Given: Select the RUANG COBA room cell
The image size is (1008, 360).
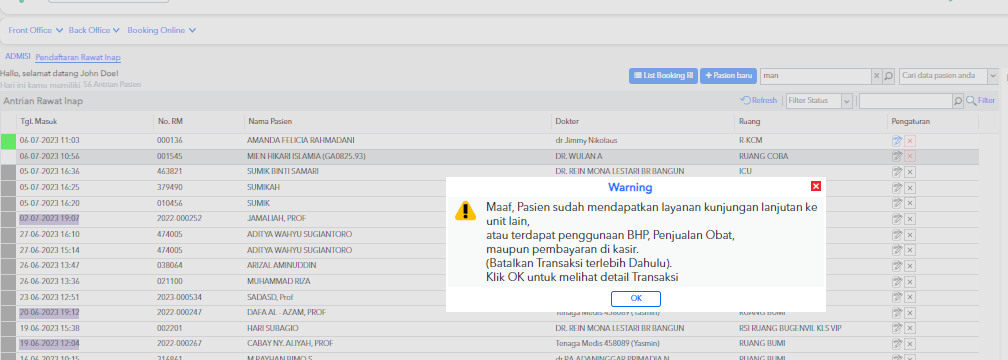Looking at the screenshot, I should tap(763, 156).
